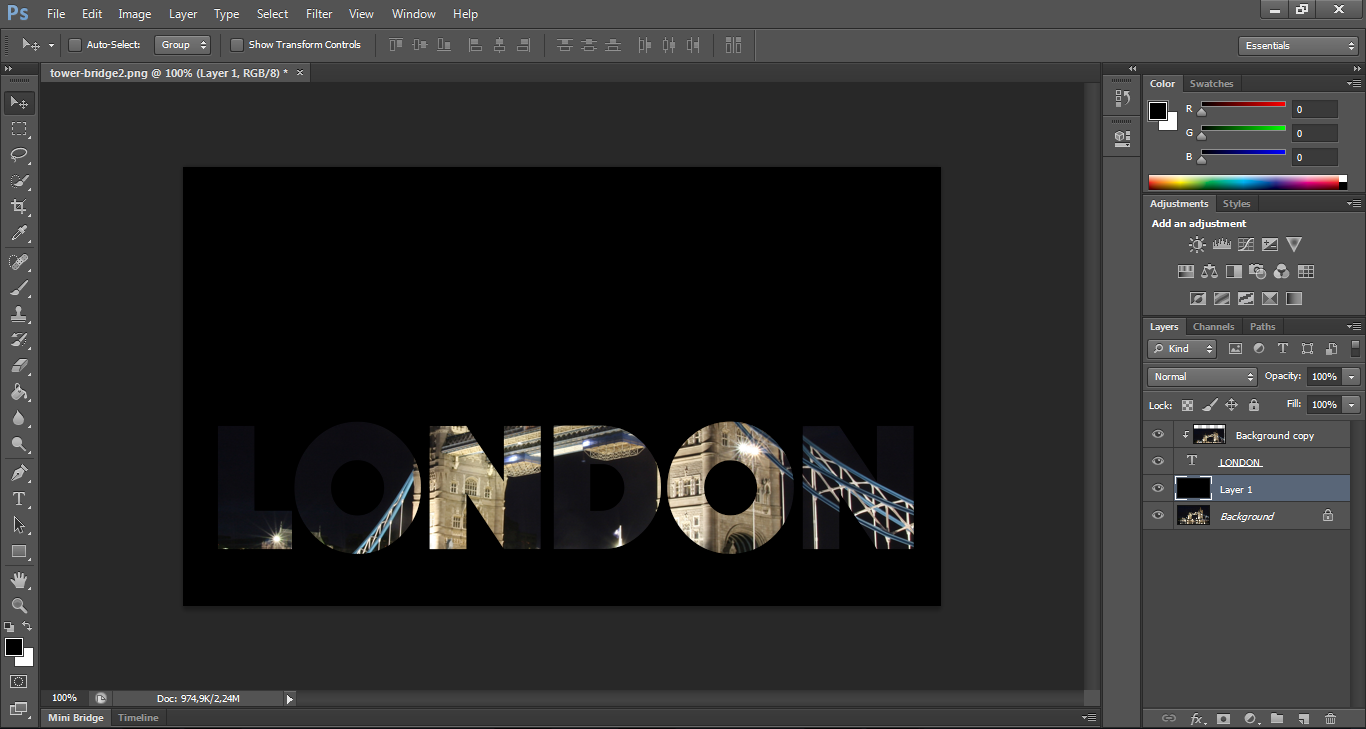This screenshot has height=729, width=1366.
Task: Select the Horizontal Type tool
Action: tap(19, 498)
